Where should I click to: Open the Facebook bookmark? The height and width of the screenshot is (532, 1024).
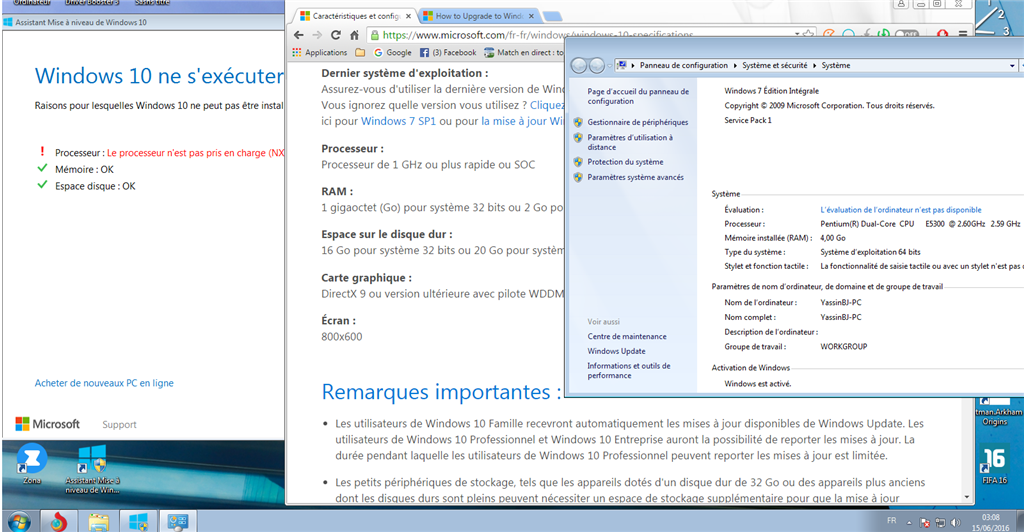tap(448, 52)
